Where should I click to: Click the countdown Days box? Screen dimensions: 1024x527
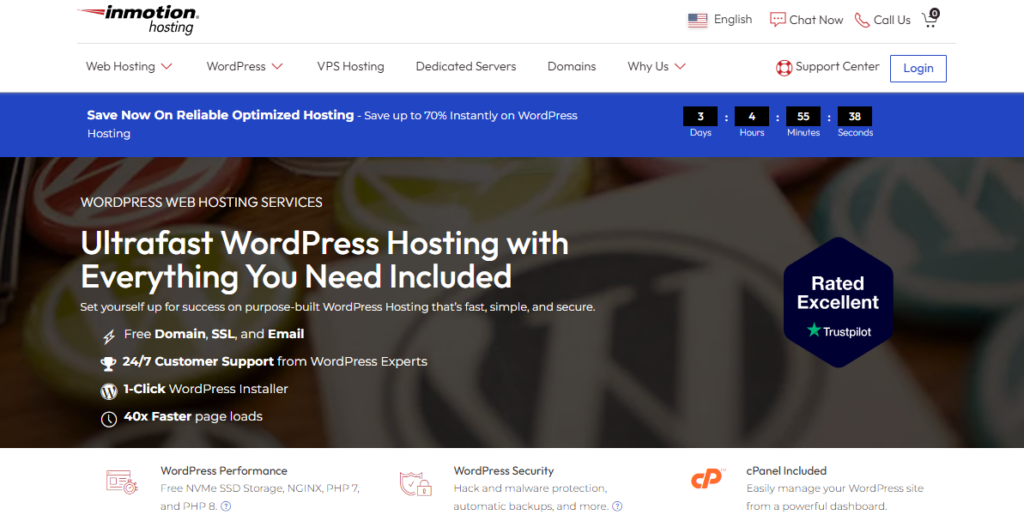point(700,116)
